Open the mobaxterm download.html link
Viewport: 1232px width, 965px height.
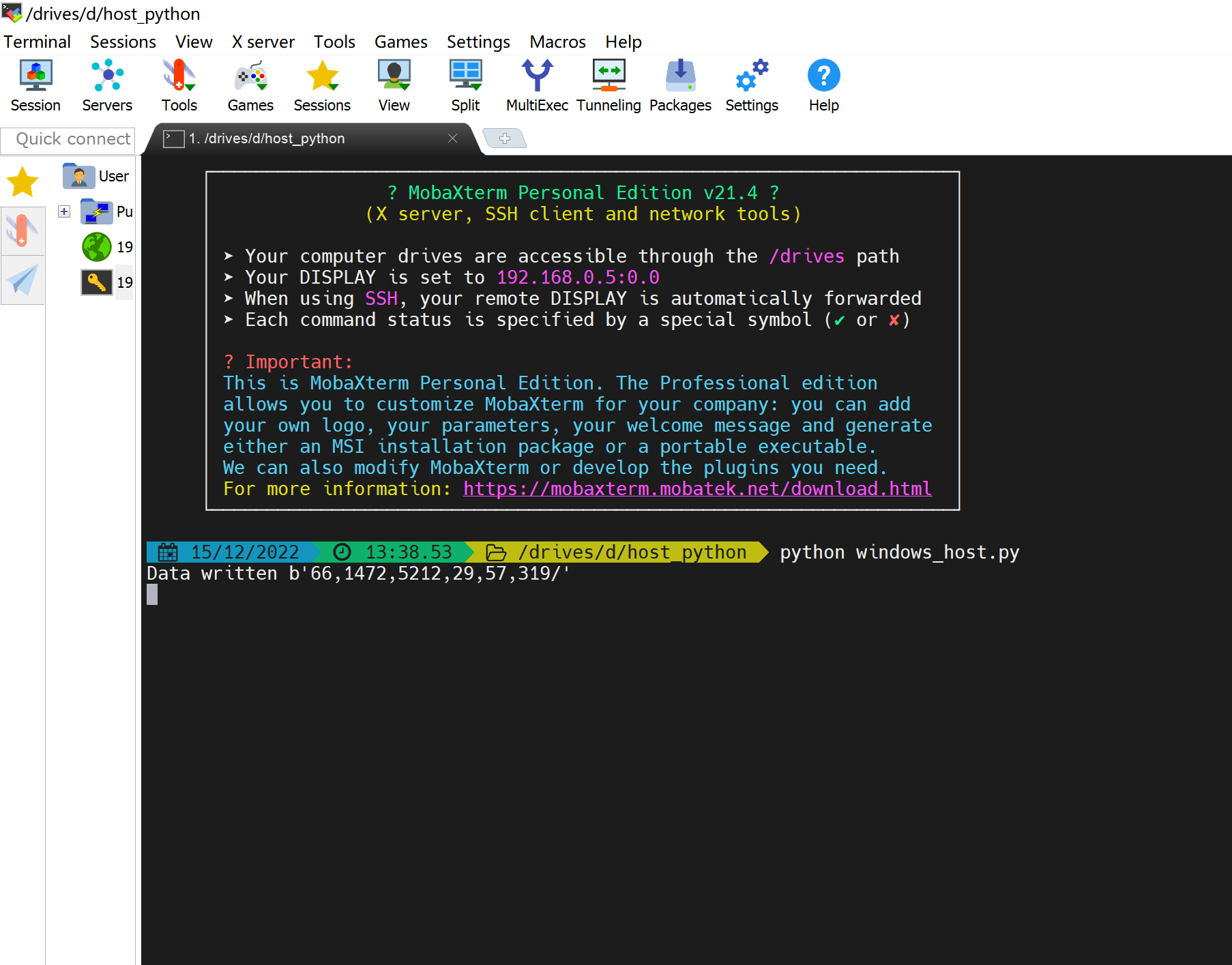click(x=697, y=489)
